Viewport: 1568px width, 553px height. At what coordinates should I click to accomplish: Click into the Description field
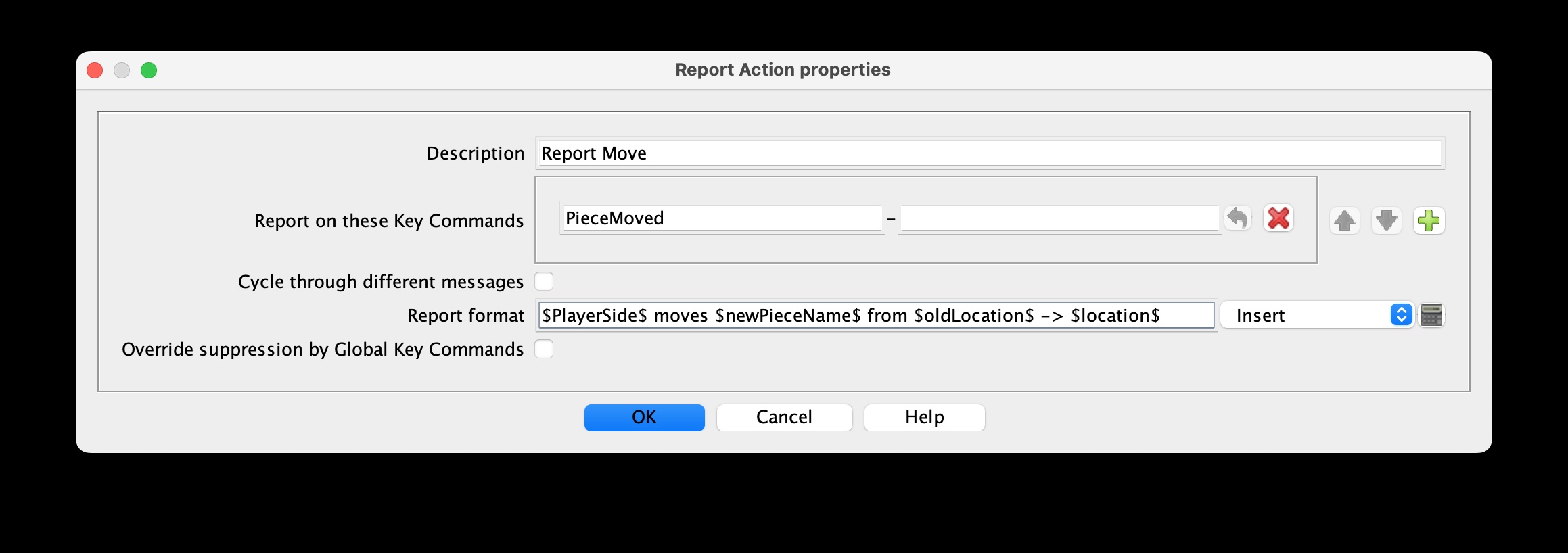[x=990, y=153]
